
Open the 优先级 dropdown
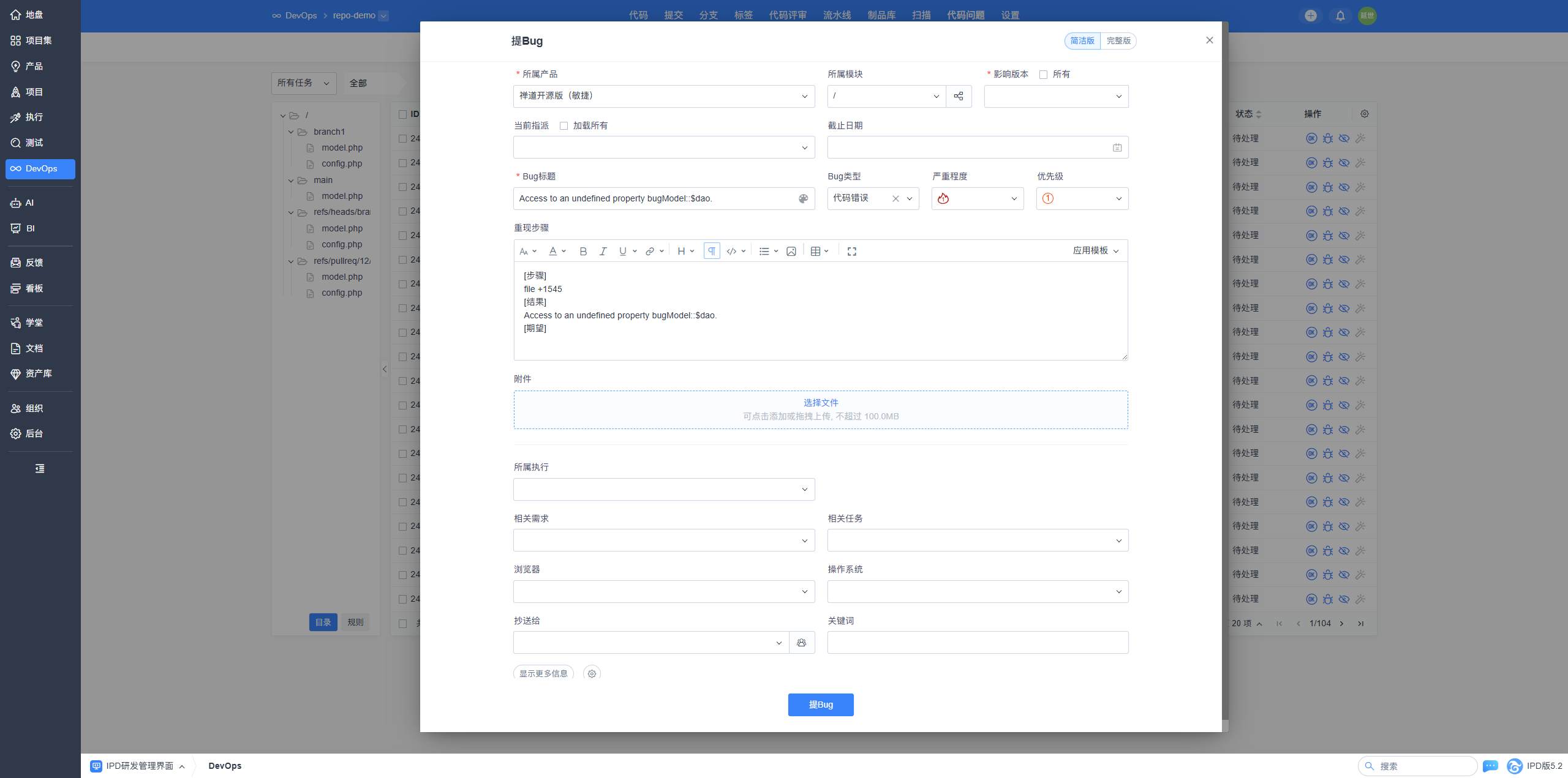[1082, 198]
